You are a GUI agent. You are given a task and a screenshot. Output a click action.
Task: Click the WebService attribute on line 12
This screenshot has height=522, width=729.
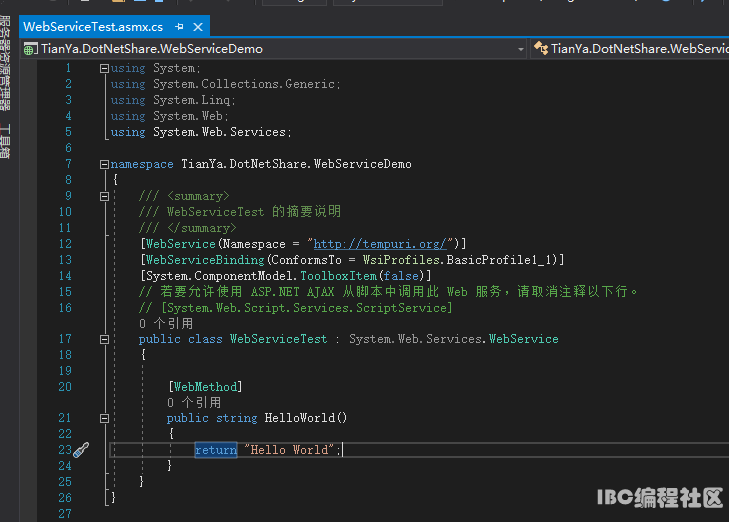point(180,244)
